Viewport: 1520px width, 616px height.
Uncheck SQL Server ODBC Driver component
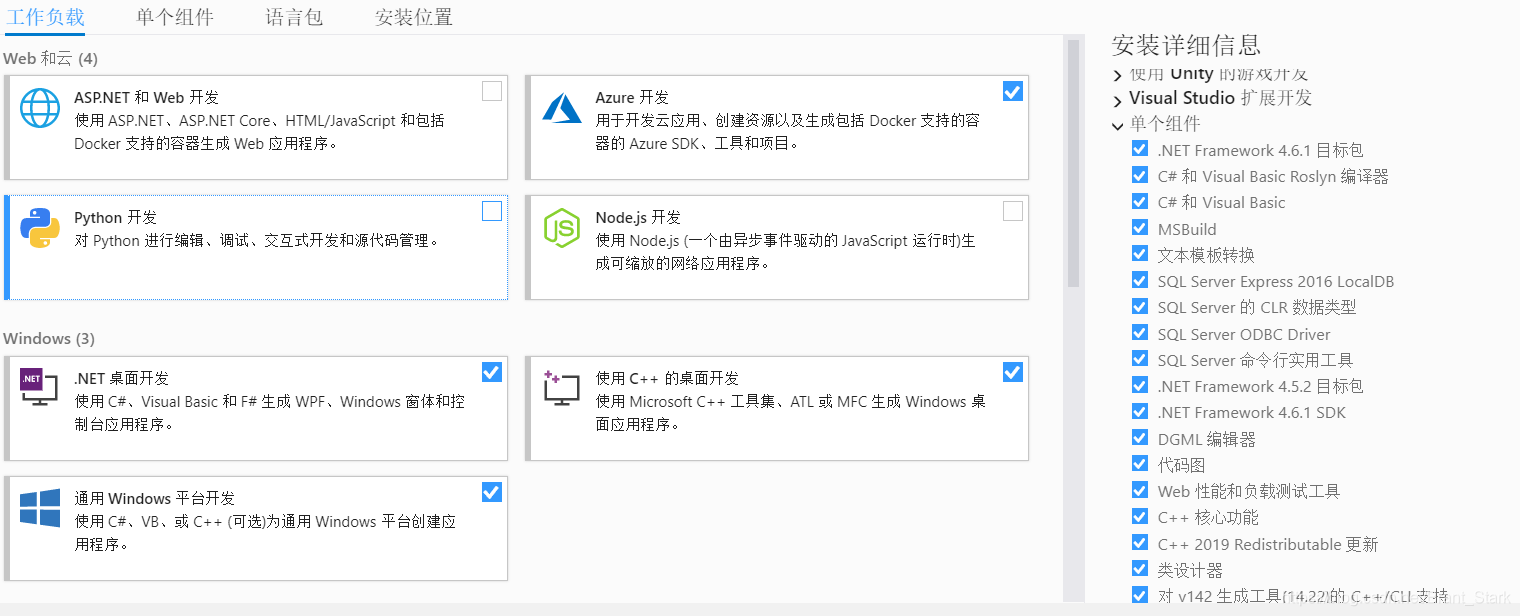pos(1140,333)
